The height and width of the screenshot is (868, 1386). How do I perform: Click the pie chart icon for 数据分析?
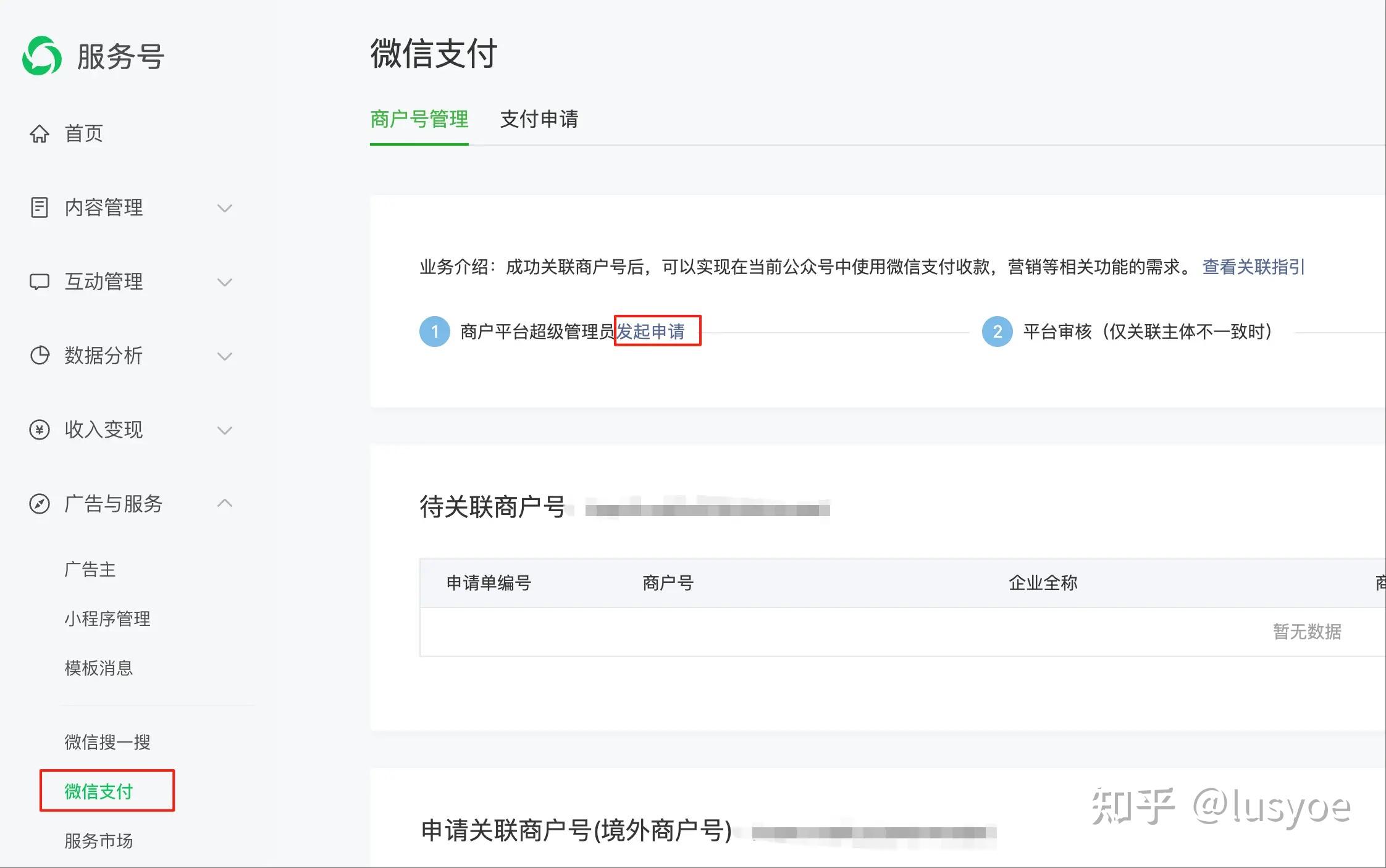[x=40, y=356]
